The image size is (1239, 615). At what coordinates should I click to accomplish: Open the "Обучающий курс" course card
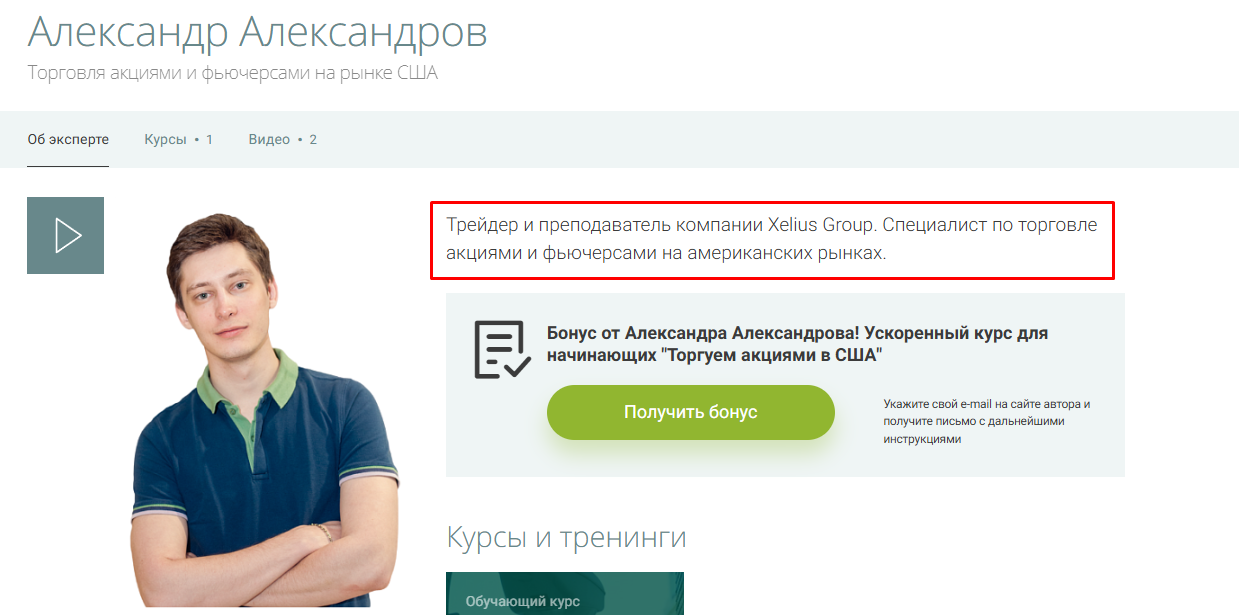565,594
